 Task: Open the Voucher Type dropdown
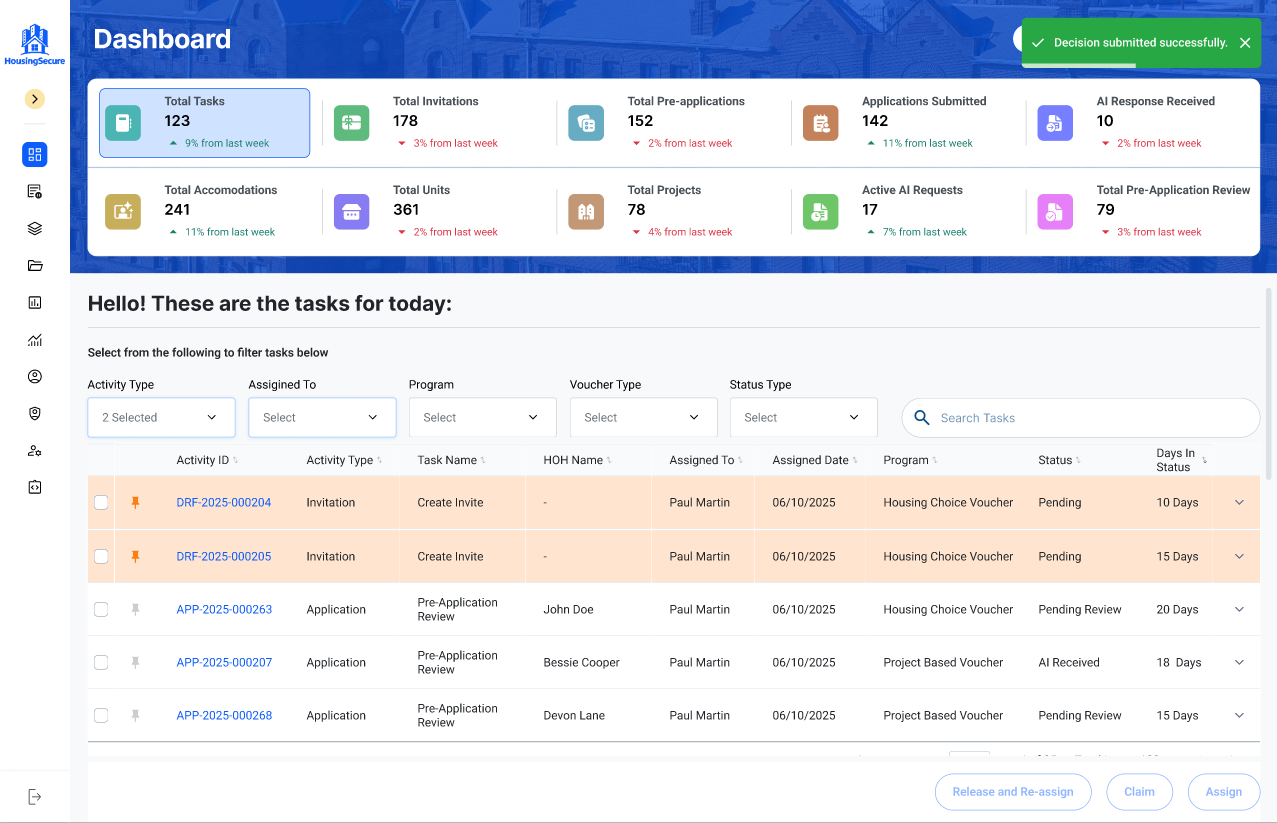click(x=643, y=417)
